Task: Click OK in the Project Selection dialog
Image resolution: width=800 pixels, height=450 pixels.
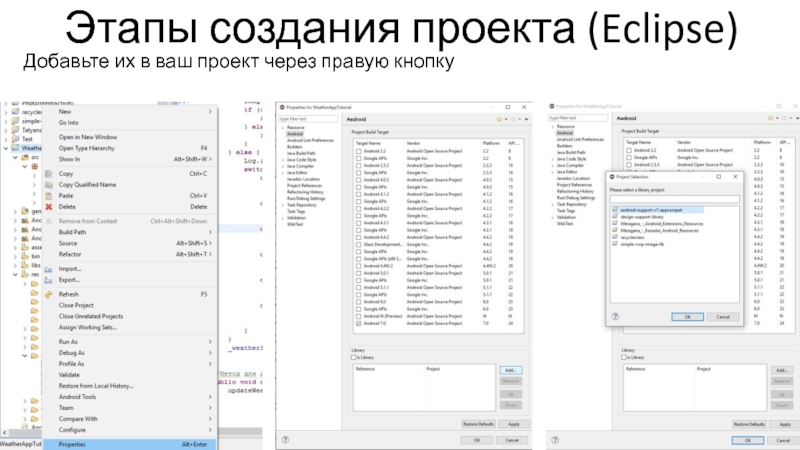Action: click(x=687, y=317)
